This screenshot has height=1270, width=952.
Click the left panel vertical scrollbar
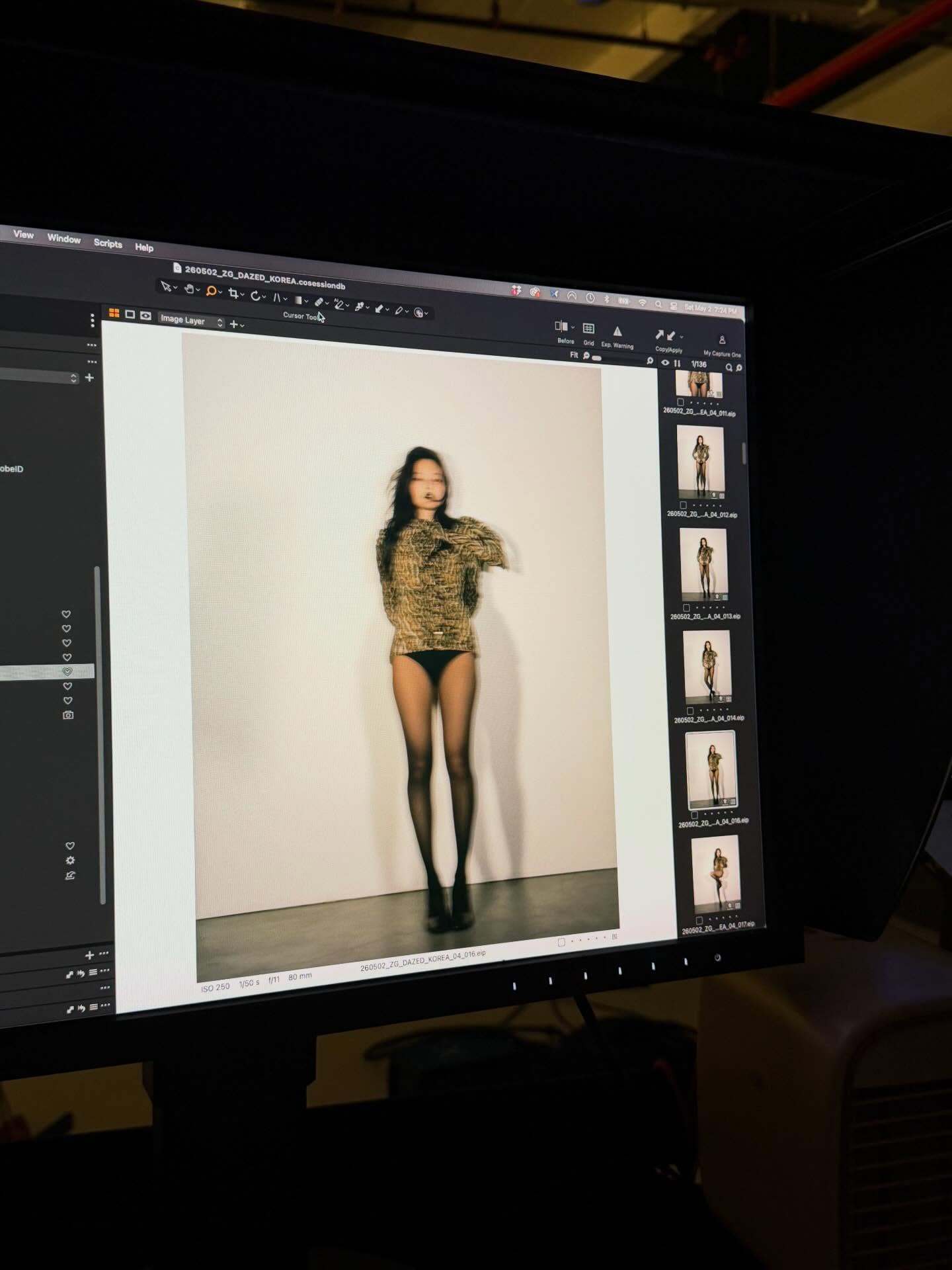tap(100, 734)
